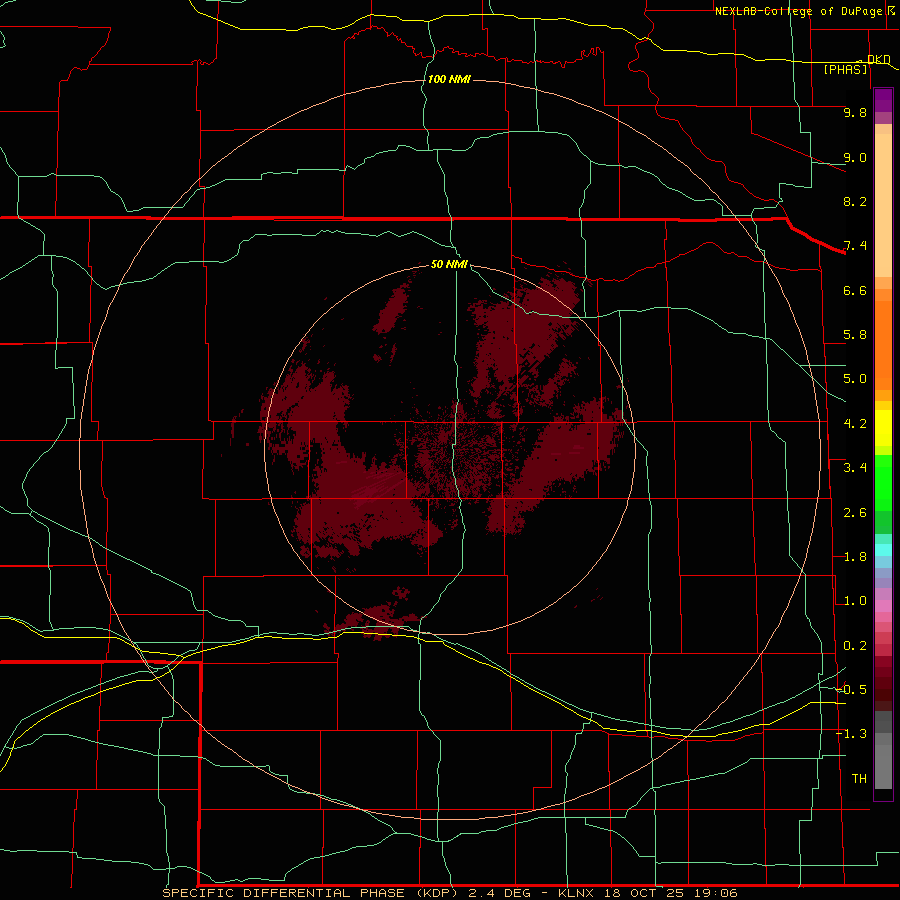Click legend value -1.3
Image resolution: width=900 pixels, height=900 pixels.
tap(852, 734)
